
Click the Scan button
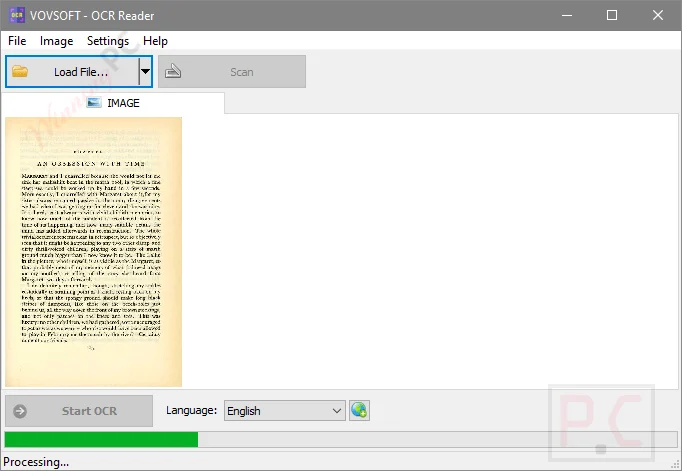(x=232, y=72)
